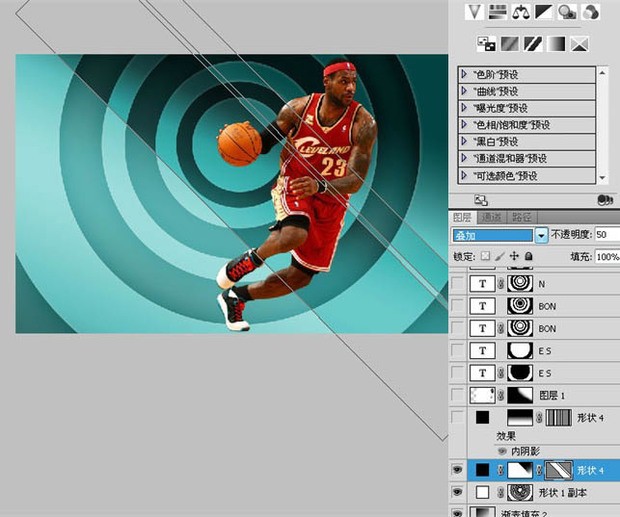Viewport: 620px width, 517px height.
Task: Show the hidden 图层 1 layer
Action: pyautogui.click(x=458, y=395)
